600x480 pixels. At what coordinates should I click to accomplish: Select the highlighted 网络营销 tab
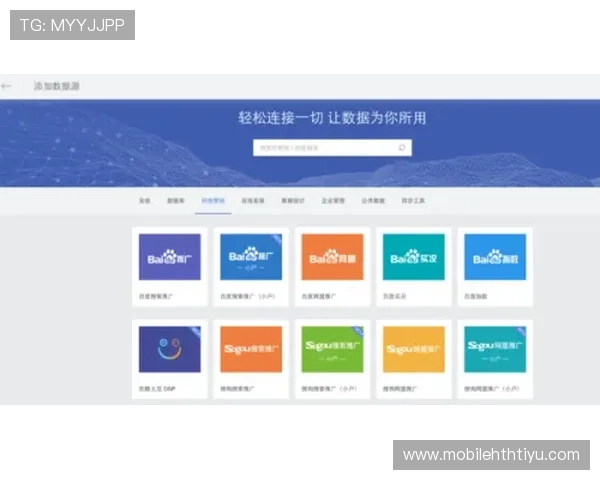213,201
